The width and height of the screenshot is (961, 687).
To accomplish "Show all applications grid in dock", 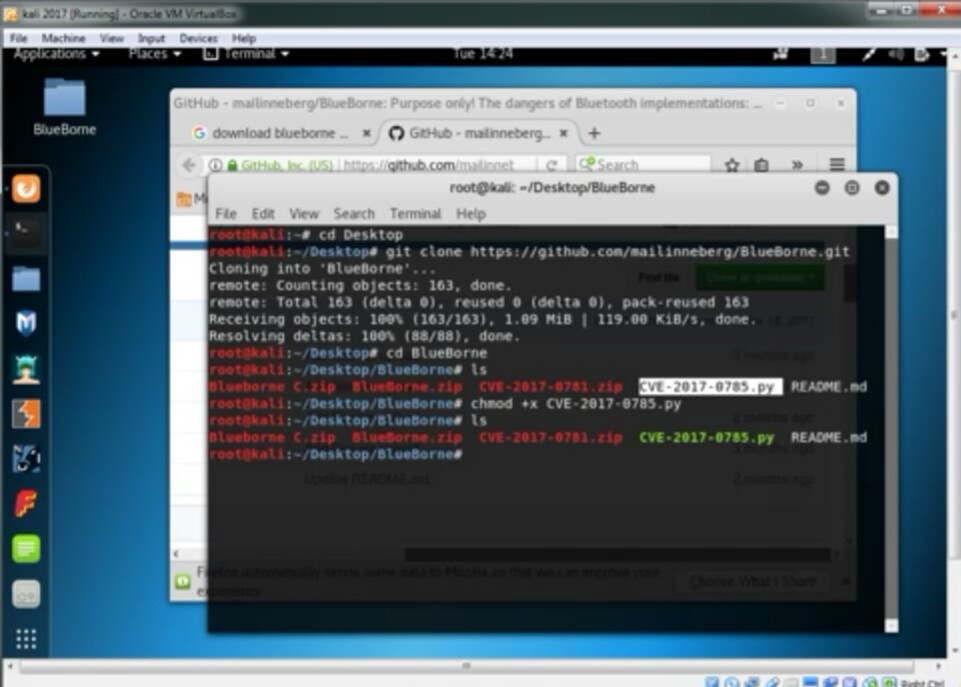I will 26,639.
